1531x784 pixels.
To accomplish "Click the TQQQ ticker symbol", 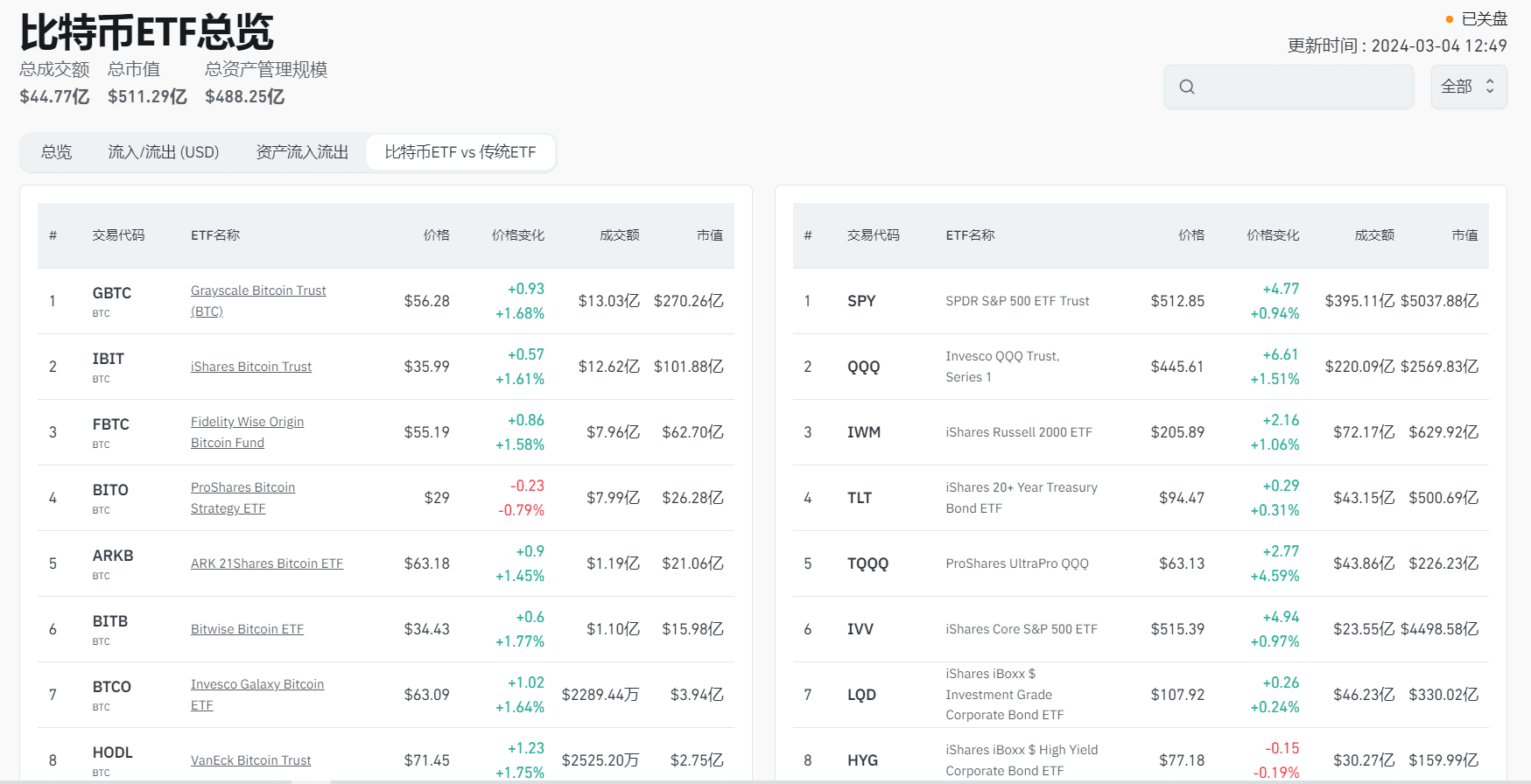I will coord(867,563).
